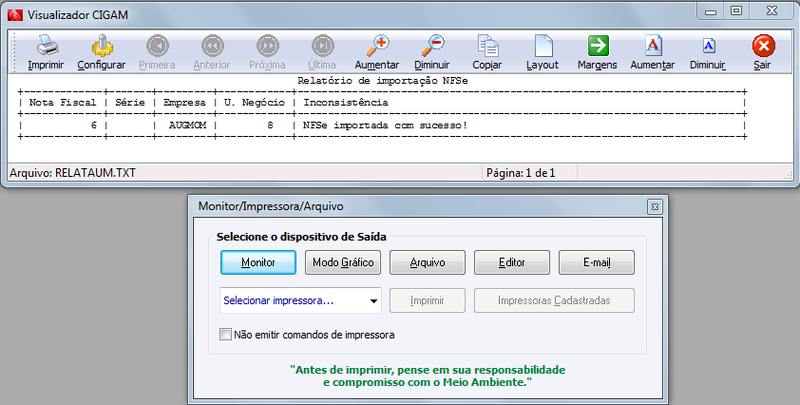Viewport: 800px width, 405px height.
Task: Increase font with red A Aumentar
Action: pos(653,46)
